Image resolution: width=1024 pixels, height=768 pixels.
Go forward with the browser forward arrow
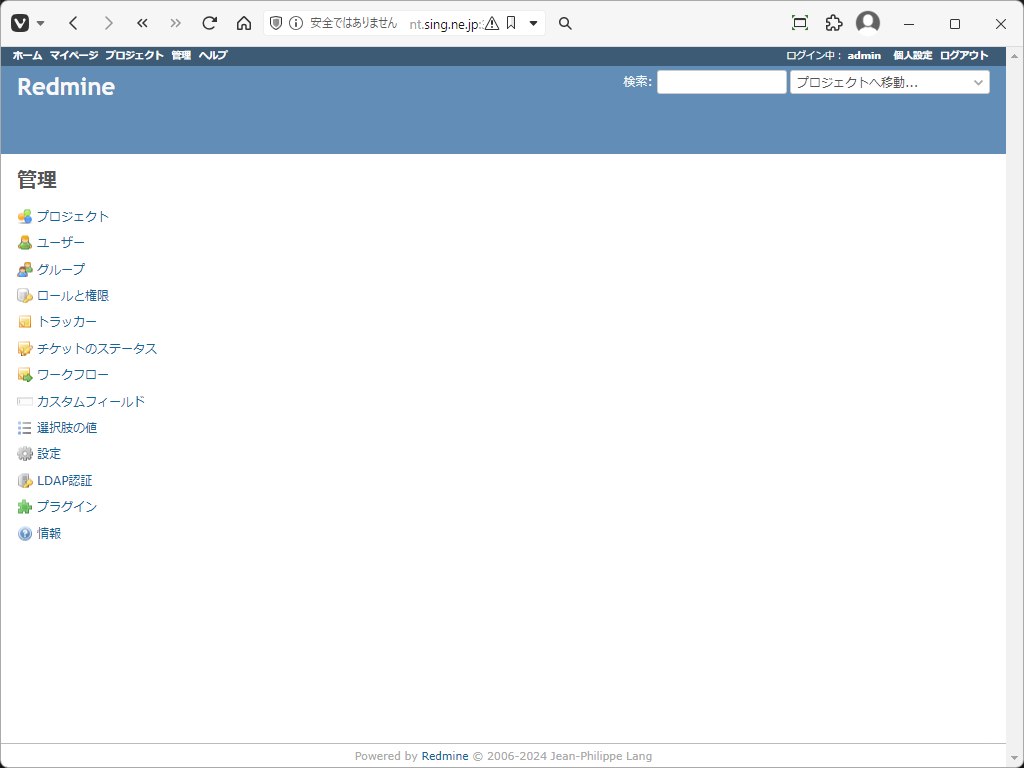click(108, 24)
